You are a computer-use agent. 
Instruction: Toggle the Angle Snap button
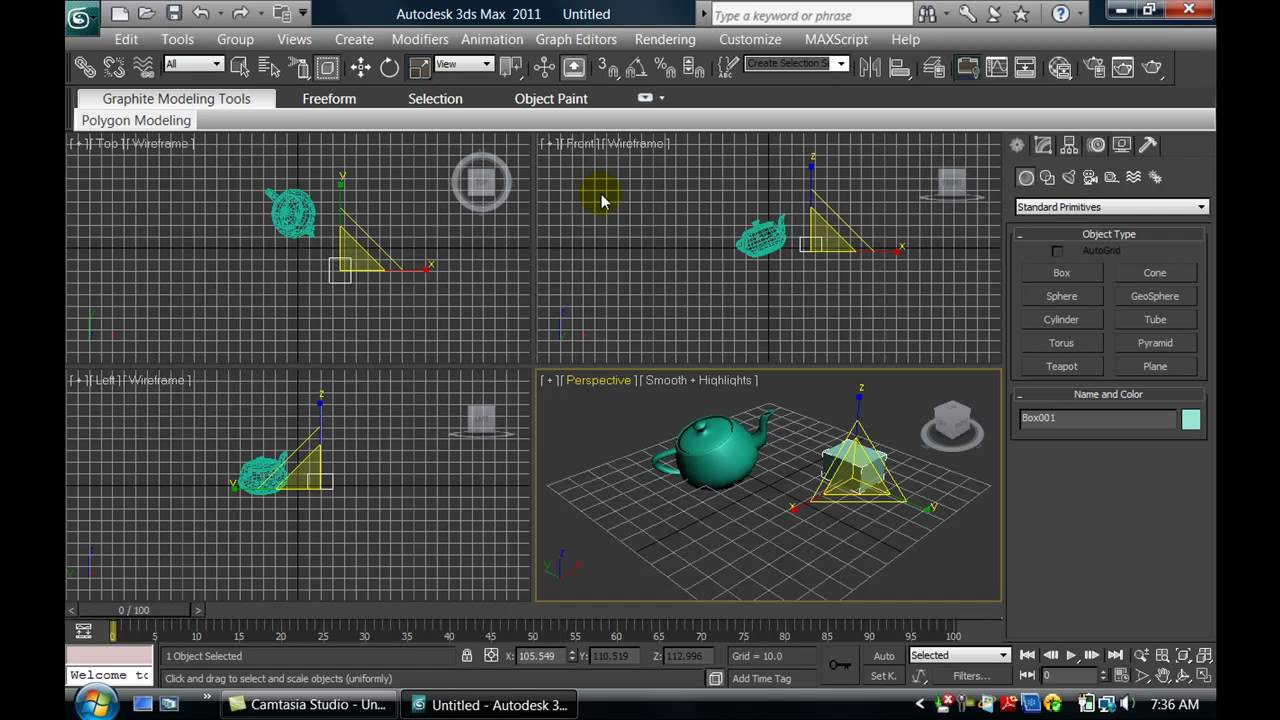(636, 67)
